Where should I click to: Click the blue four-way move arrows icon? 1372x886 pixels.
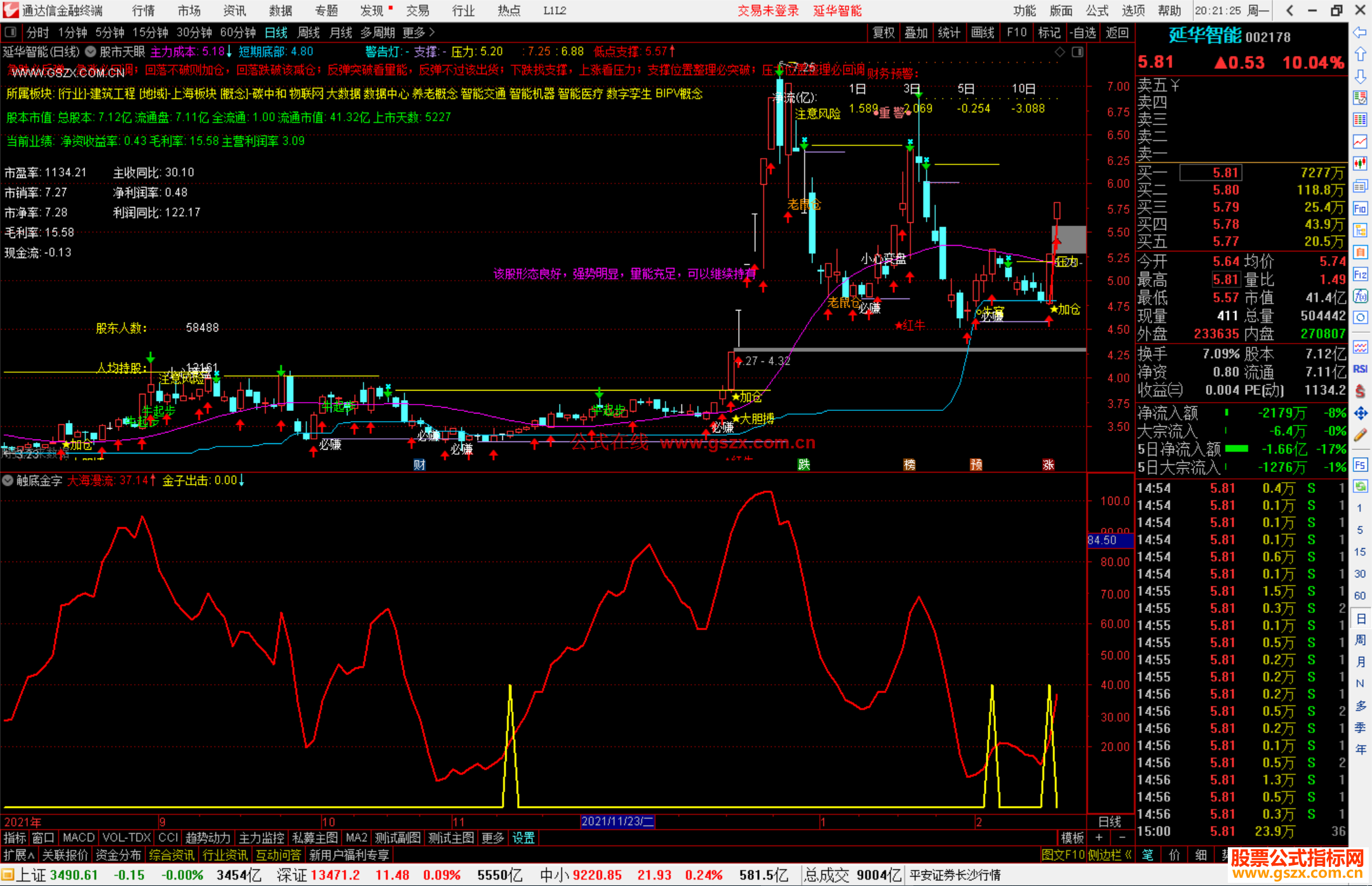(x=1360, y=413)
